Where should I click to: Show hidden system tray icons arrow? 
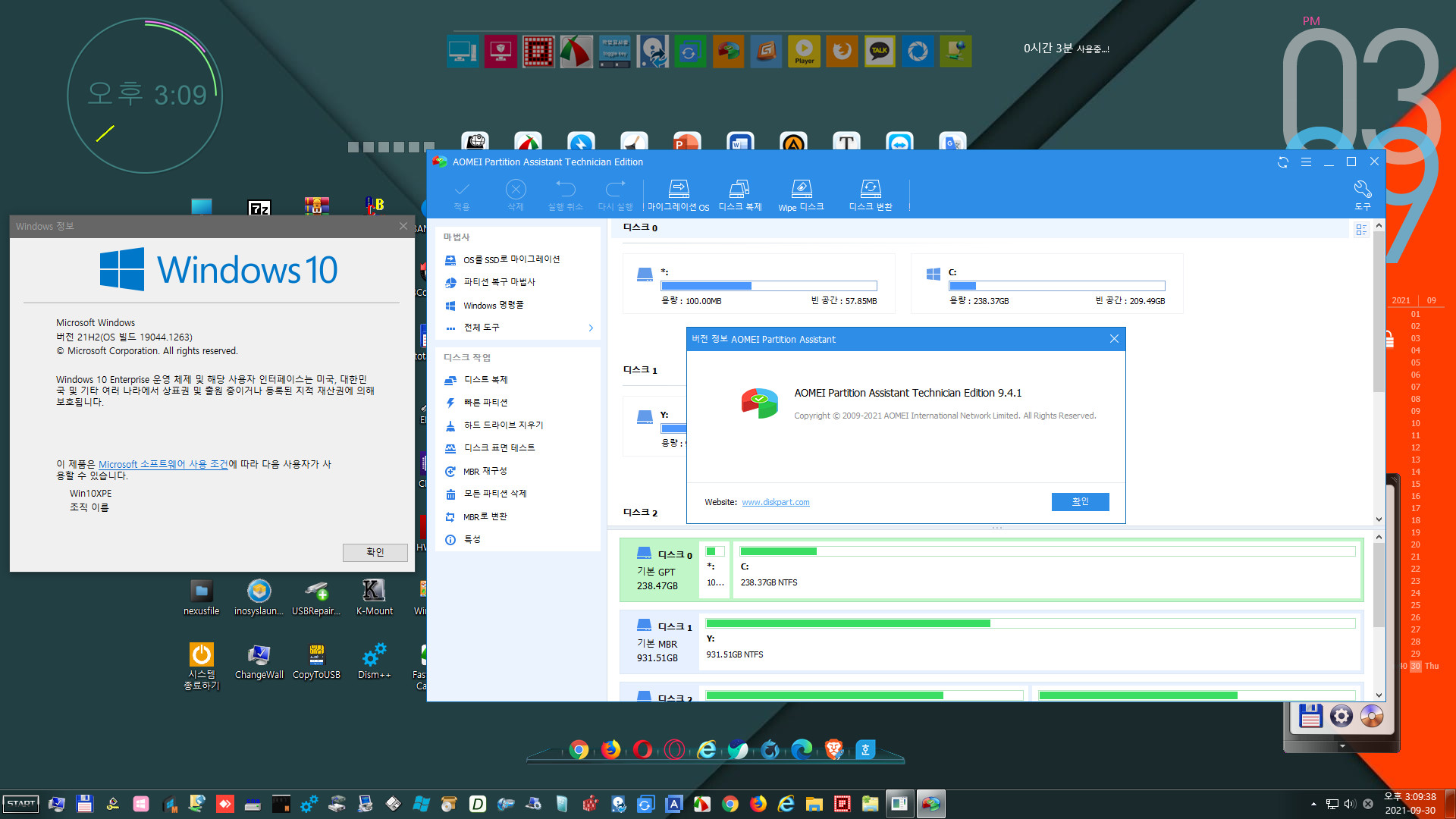tap(1313, 804)
